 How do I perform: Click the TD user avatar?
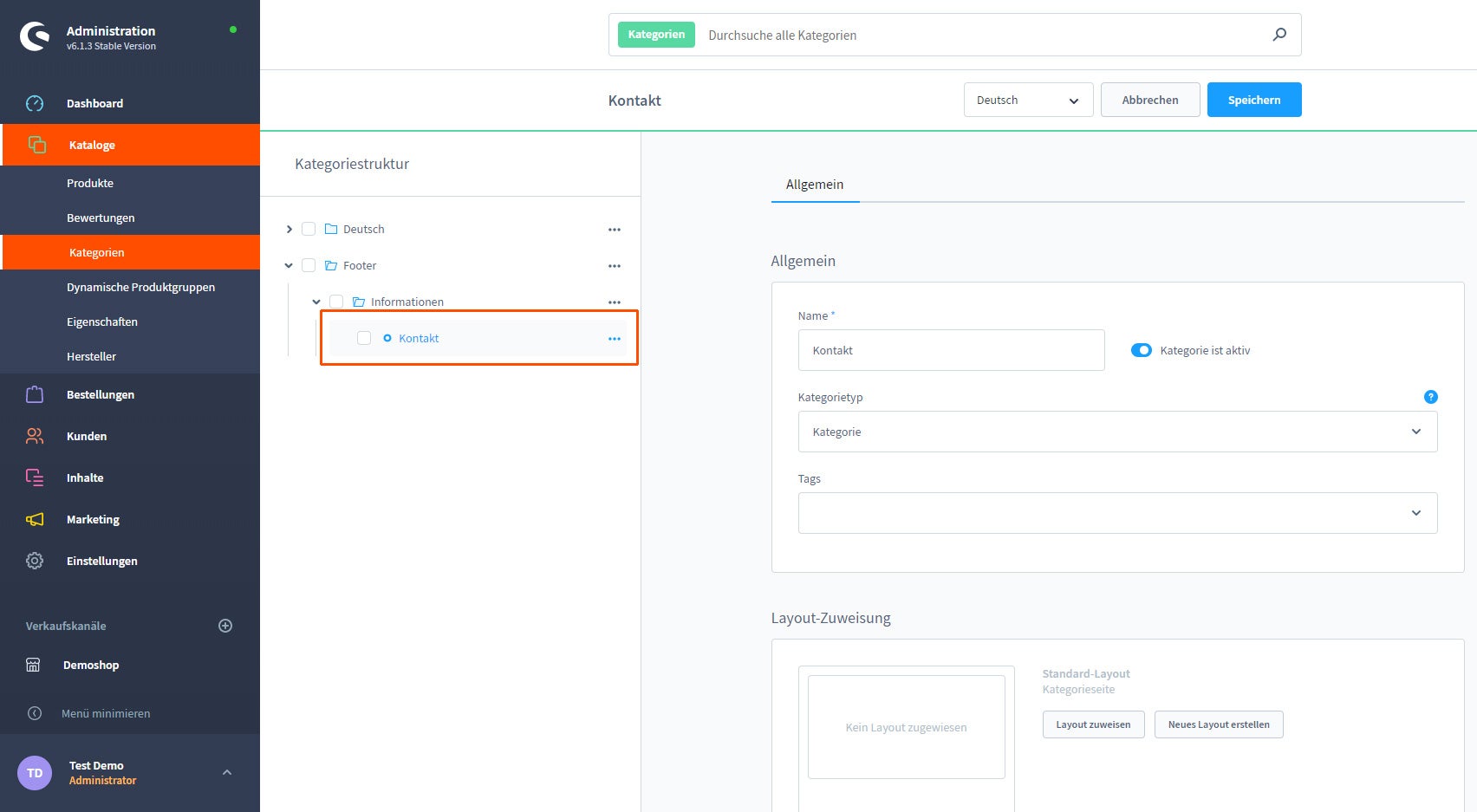click(35, 772)
